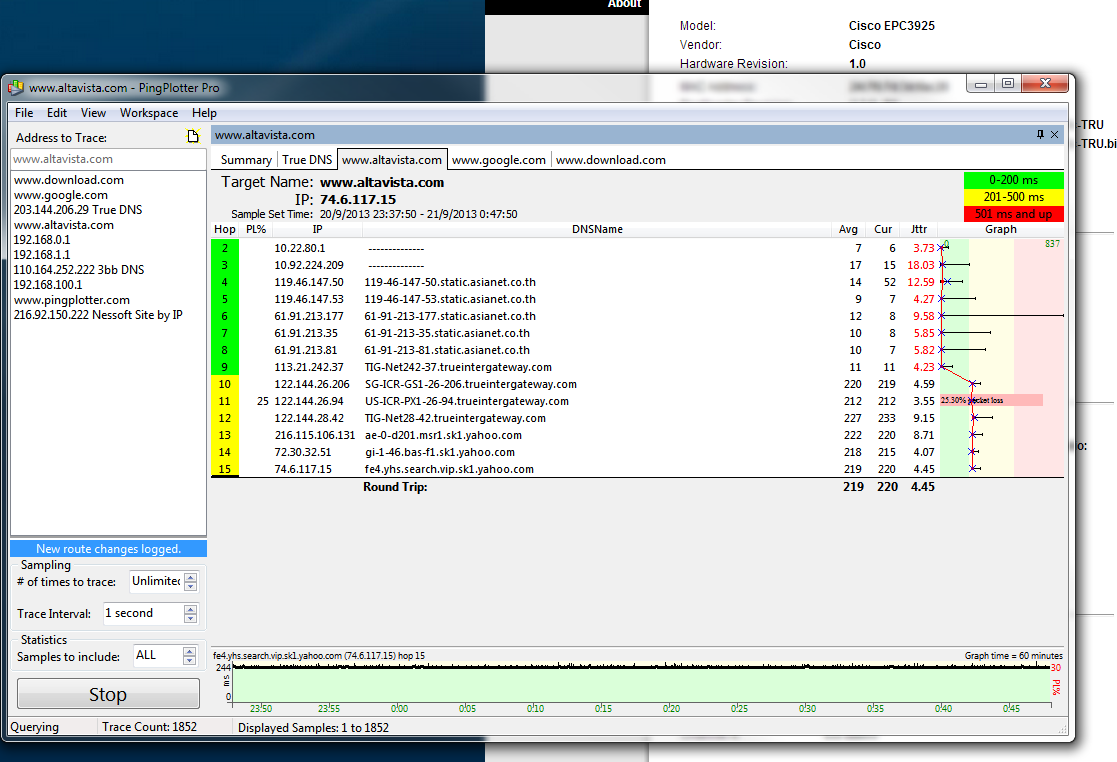Select hop 2 row 10.22.80.1

click(x=638, y=248)
